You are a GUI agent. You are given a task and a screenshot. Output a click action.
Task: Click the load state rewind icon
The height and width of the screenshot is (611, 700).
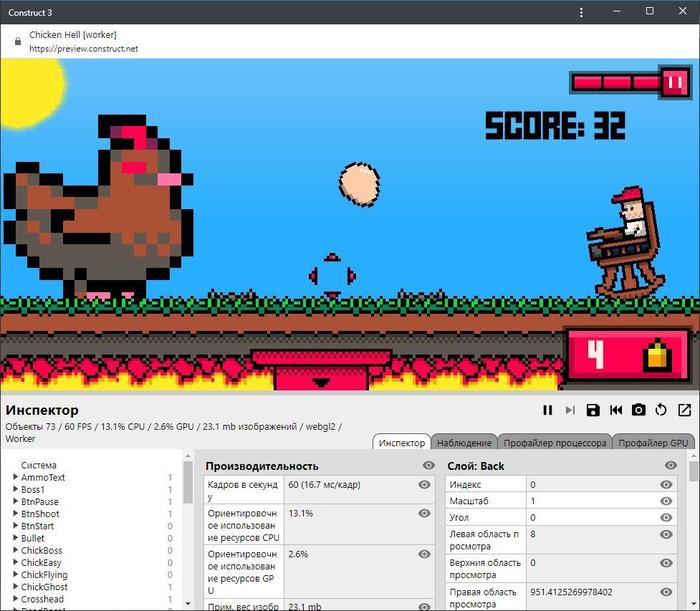click(x=616, y=410)
